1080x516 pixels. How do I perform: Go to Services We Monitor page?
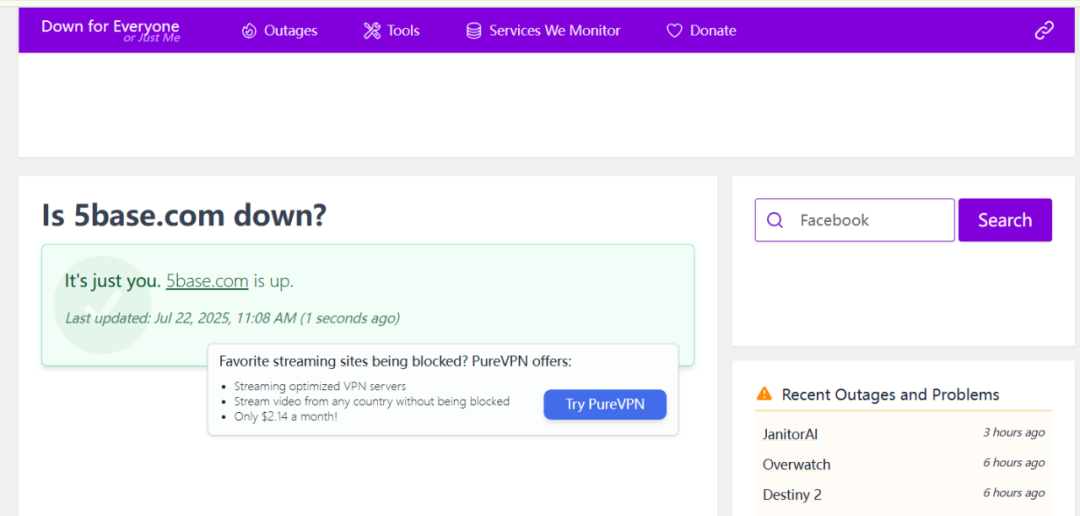click(x=554, y=31)
